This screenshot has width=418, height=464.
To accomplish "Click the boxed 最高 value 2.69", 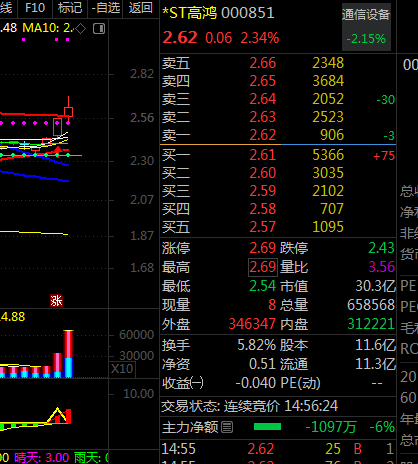I will click(263, 267).
